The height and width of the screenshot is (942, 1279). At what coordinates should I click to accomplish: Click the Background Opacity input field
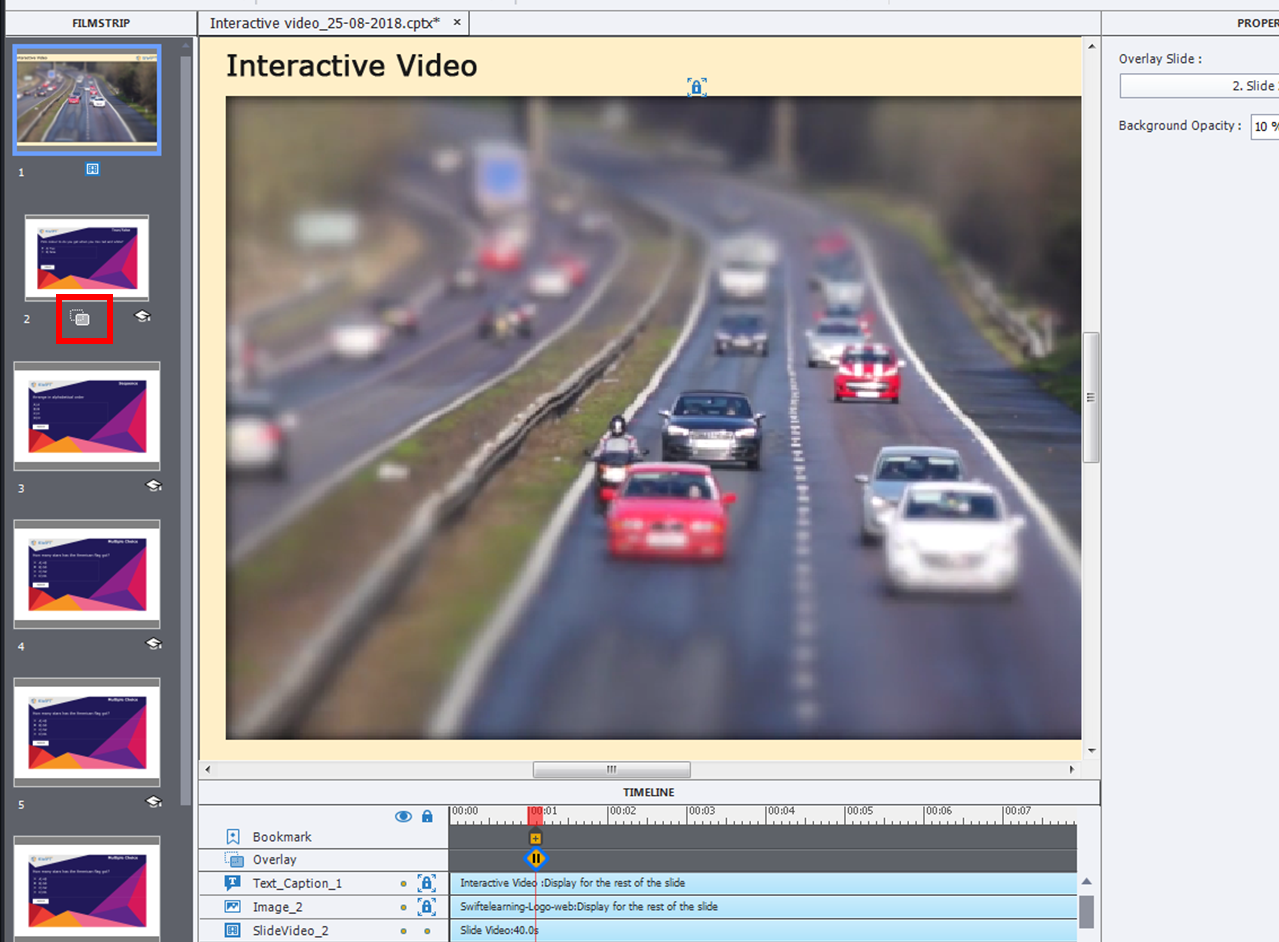(1264, 126)
